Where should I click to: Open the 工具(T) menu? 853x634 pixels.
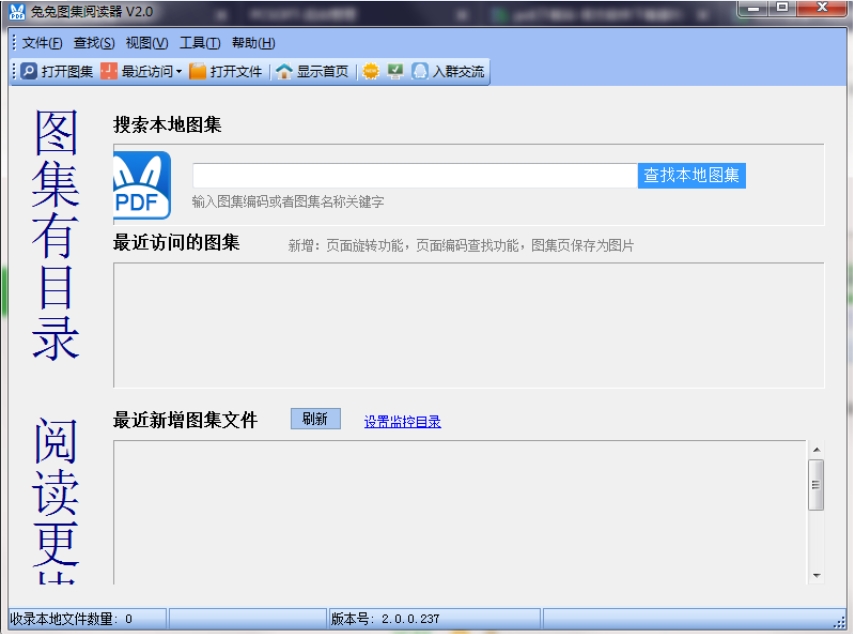[x=200, y=42]
